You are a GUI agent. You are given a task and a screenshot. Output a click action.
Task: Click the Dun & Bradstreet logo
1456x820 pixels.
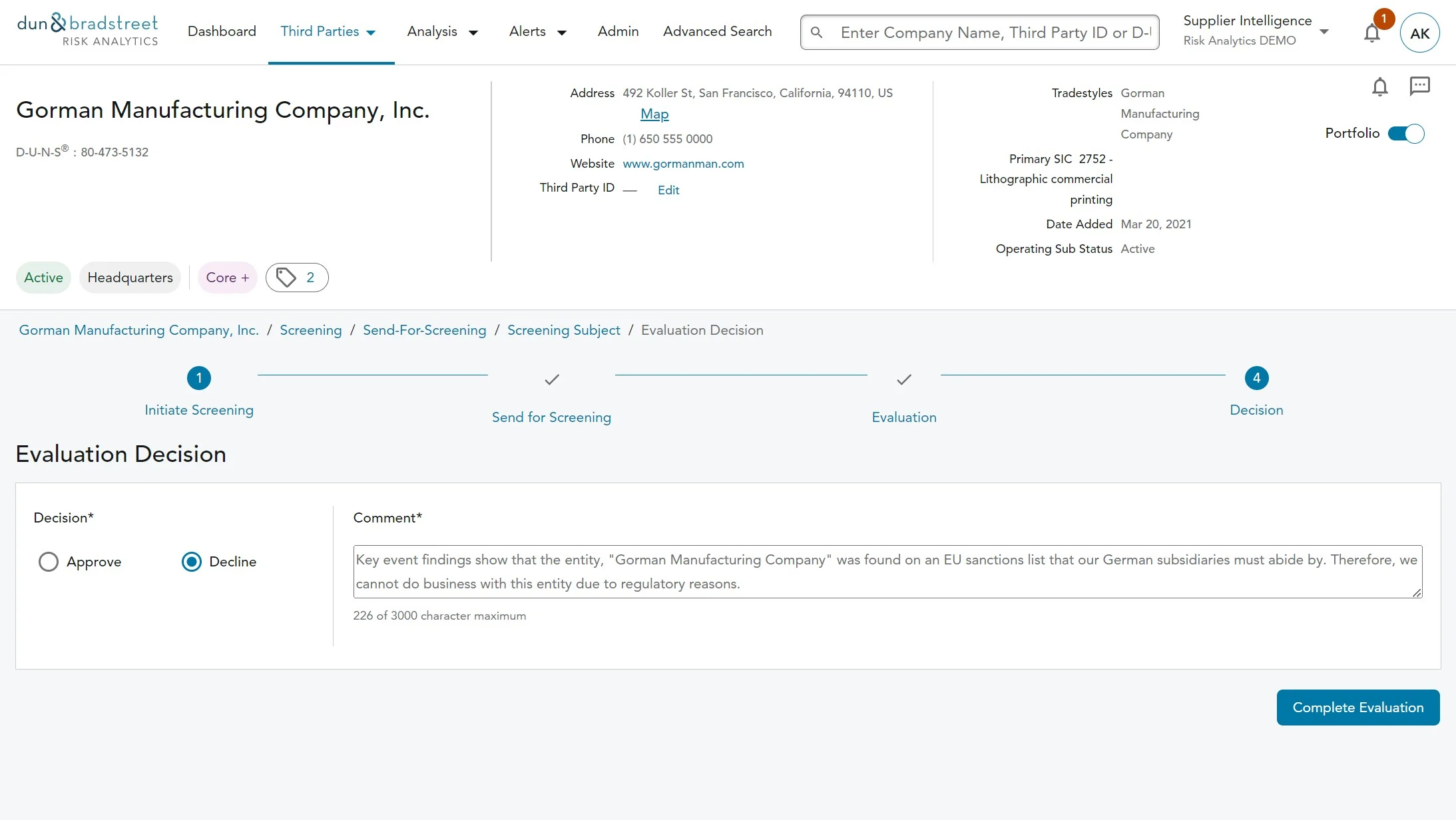click(x=87, y=31)
